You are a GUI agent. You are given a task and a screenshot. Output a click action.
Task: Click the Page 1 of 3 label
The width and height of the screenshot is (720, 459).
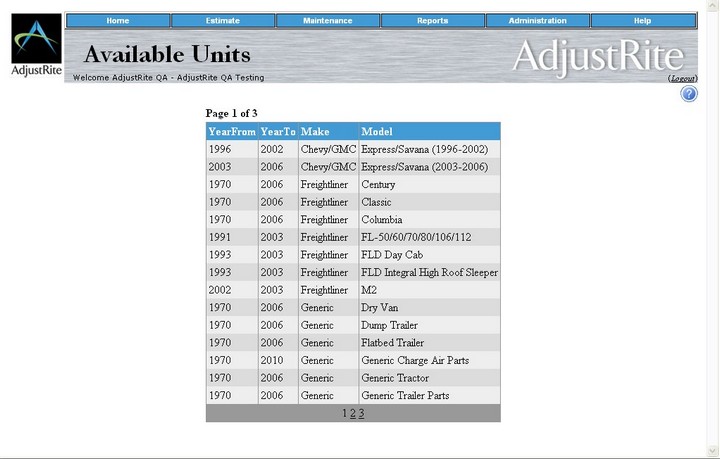click(231, 113)
